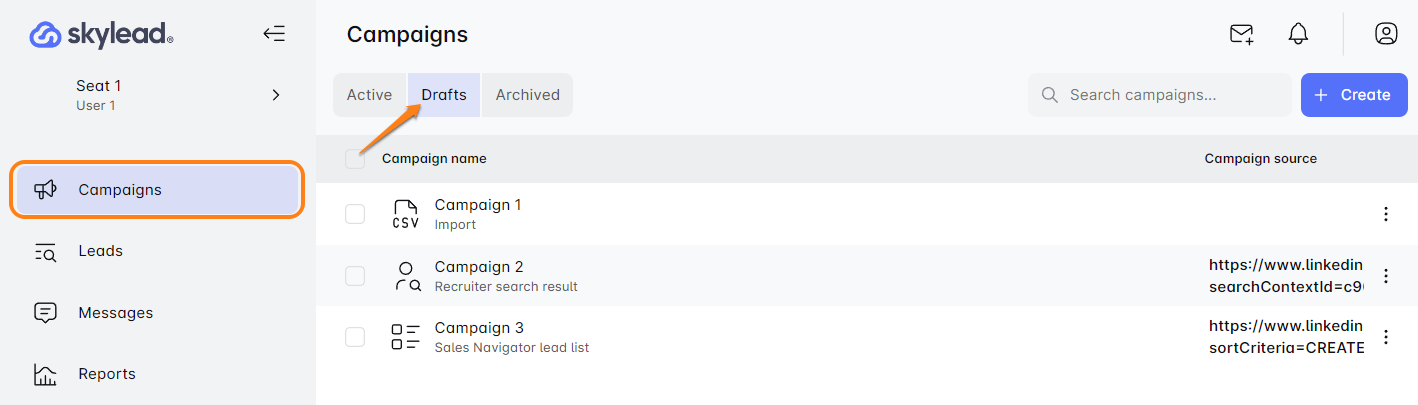The width and height of the screenshot is (1418, 405).
Task: Click the Skylead logo
Action: (x=101, y=35)
